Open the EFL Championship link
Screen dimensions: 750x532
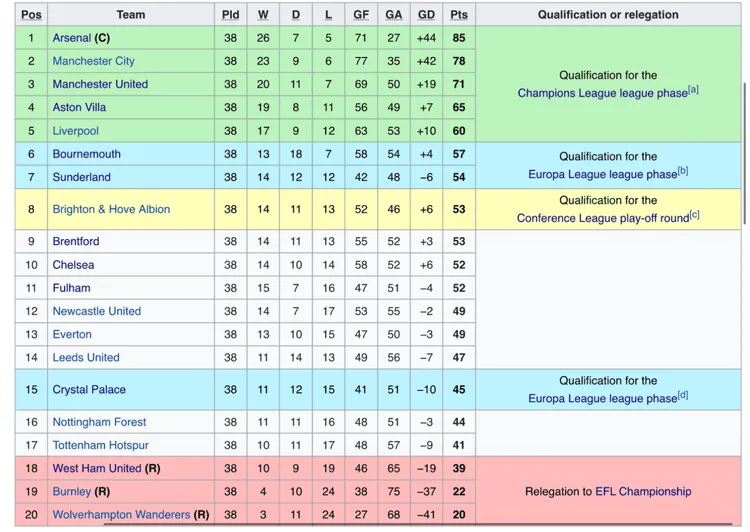tap(643, 491)
